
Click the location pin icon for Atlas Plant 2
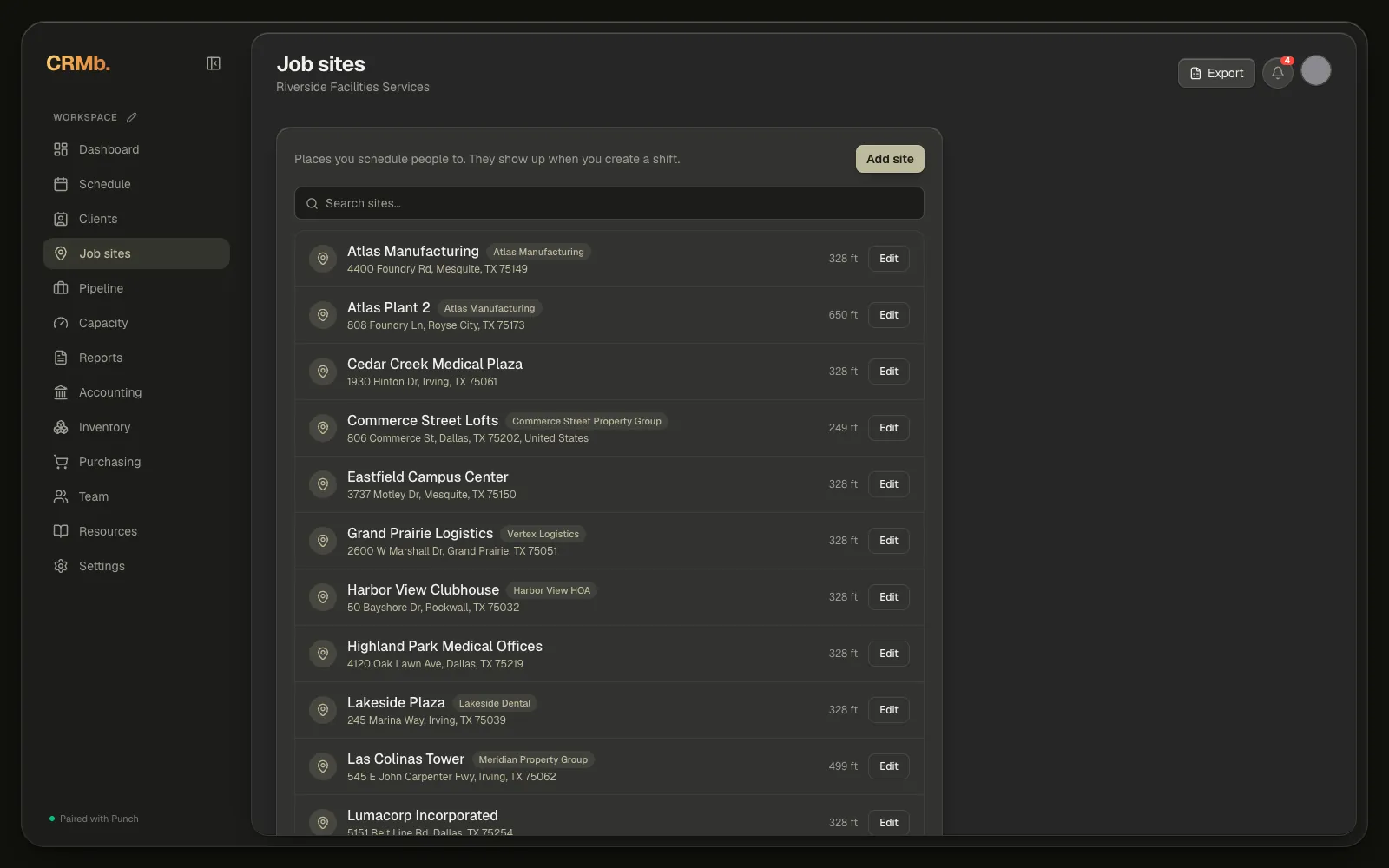pos(323,315)
